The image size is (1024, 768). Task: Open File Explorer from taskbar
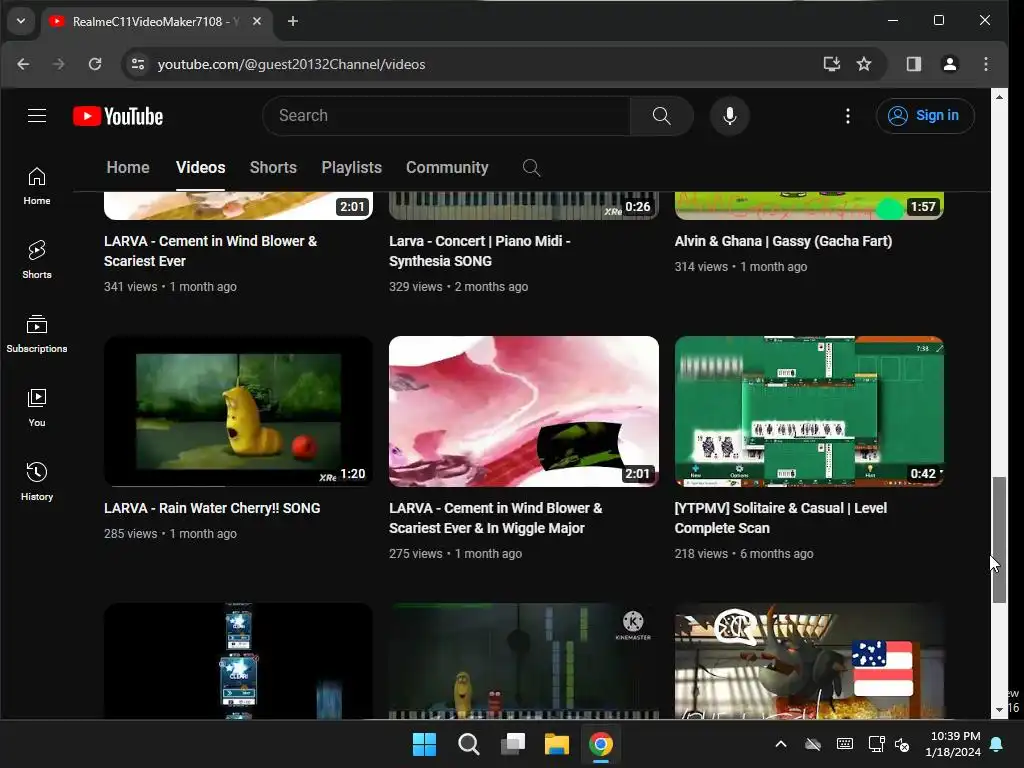tap(557, 744)
